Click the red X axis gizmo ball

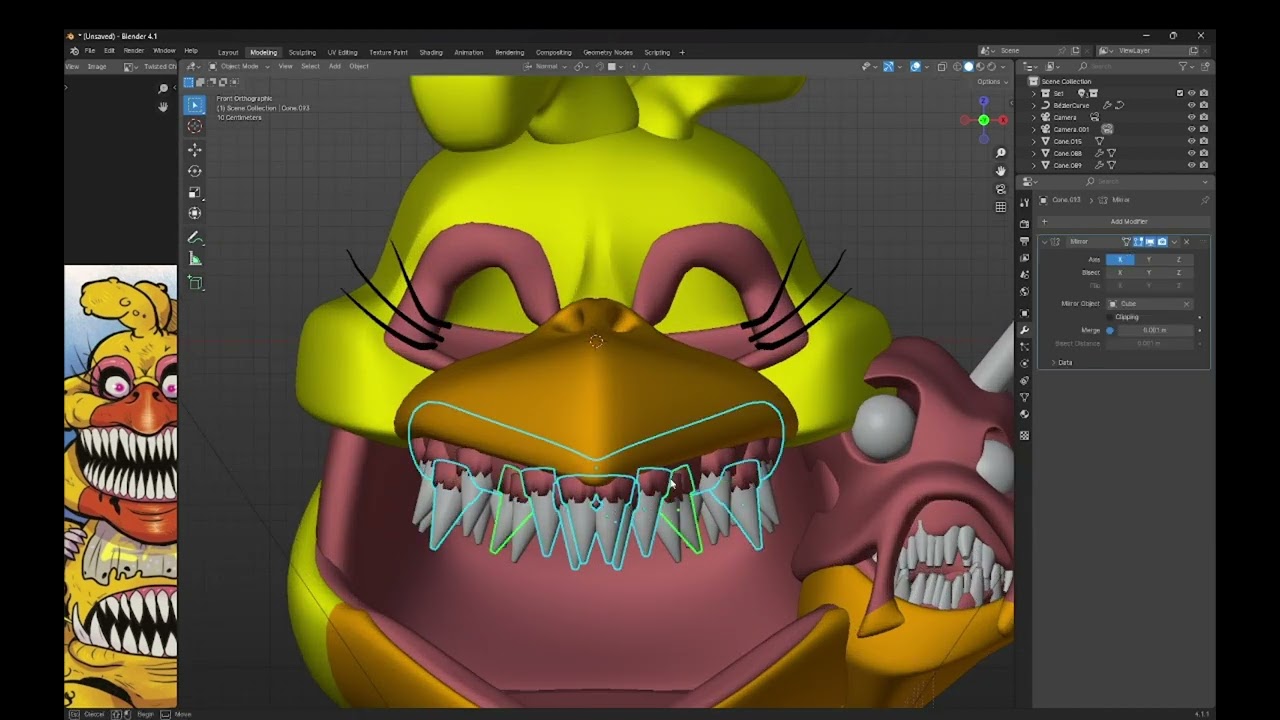[1002, 120]
